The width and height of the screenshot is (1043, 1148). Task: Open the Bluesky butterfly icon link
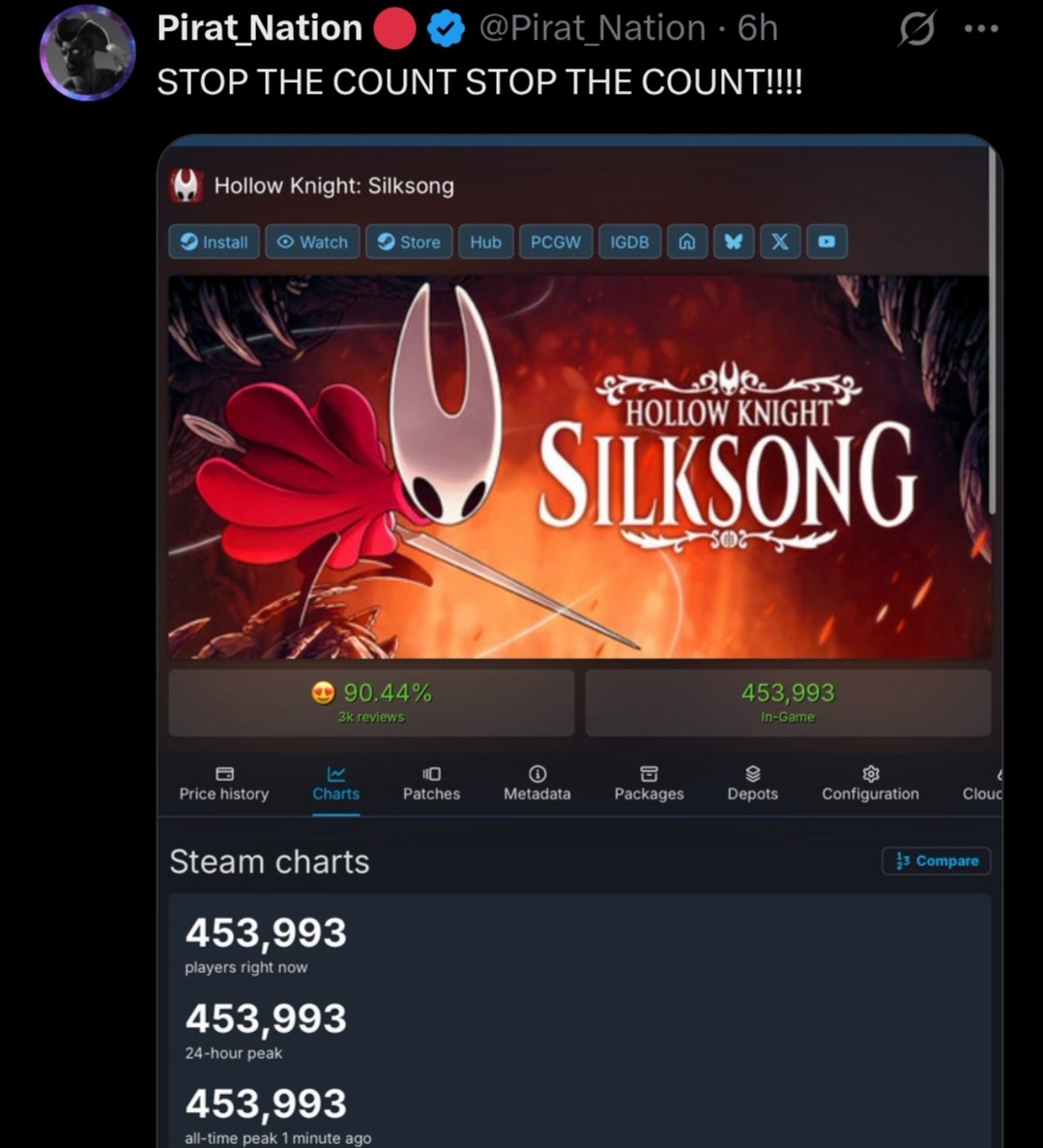[x=733, y=242]
